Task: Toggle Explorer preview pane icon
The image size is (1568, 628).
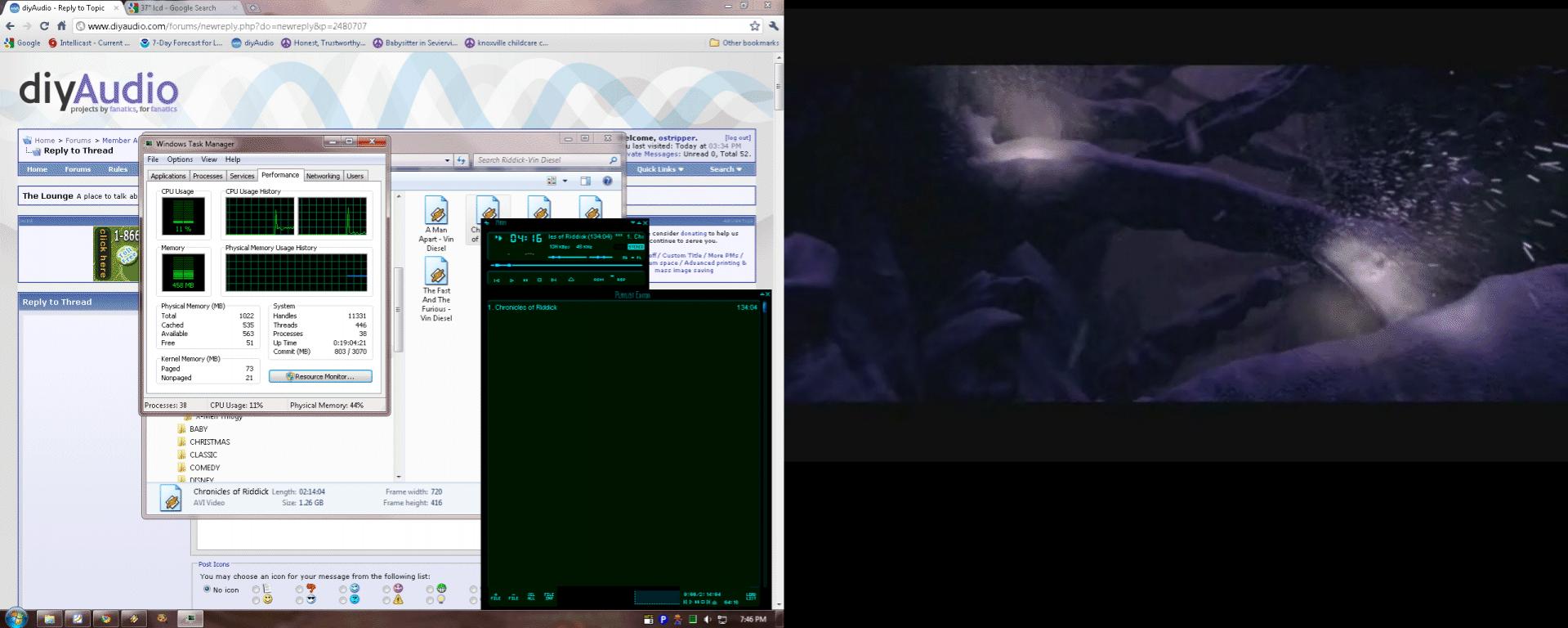Action: (x=585, y=181)
